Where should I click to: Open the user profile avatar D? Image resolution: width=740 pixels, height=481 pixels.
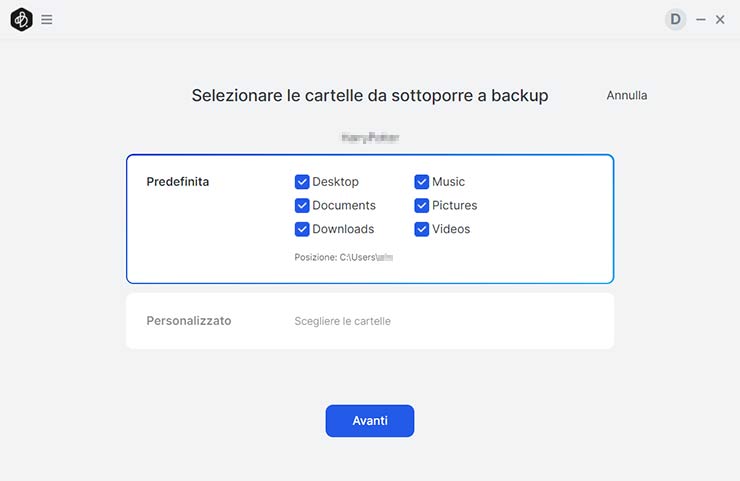click(676, 19)
